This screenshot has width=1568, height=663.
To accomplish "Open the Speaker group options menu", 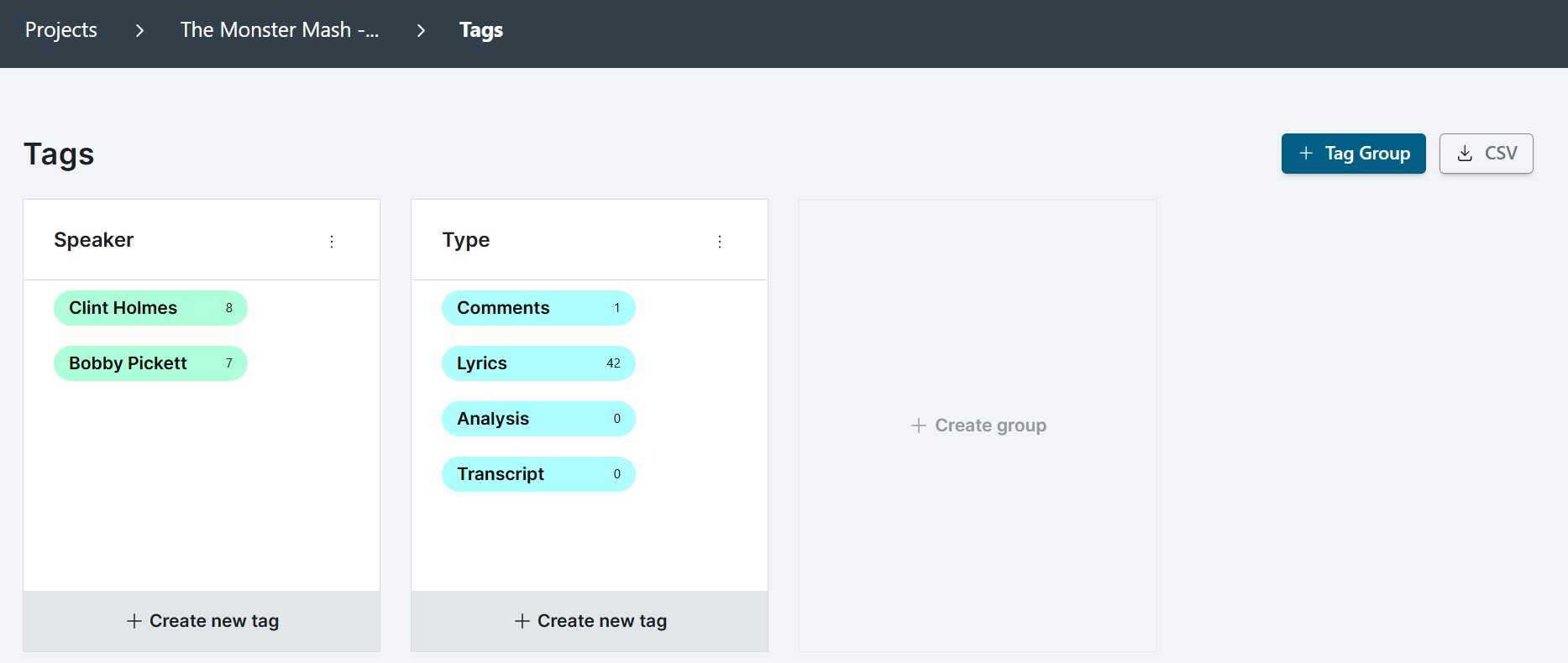I will coord(332,242).
